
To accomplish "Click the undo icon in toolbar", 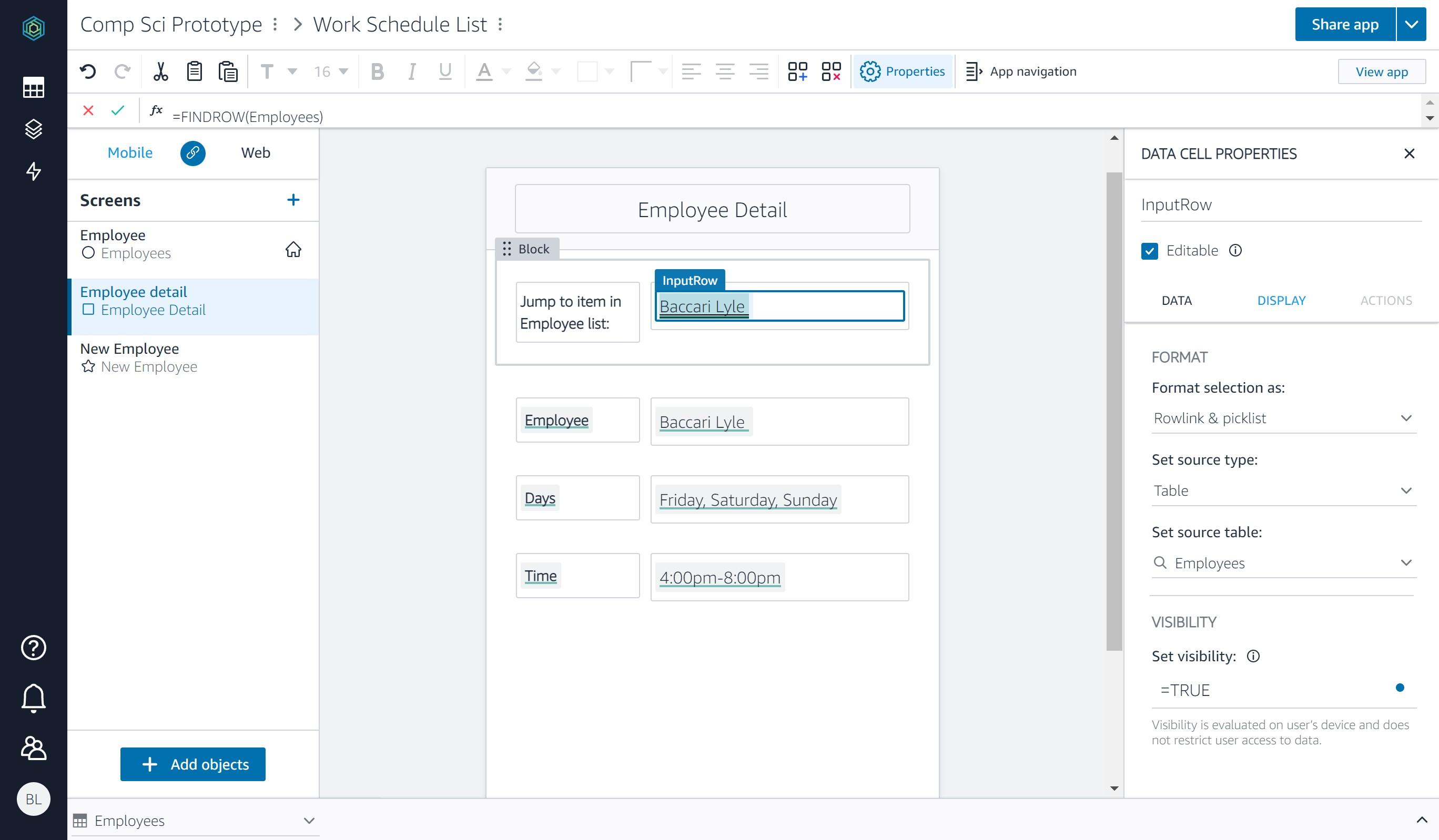I will [x=89, y=71].
